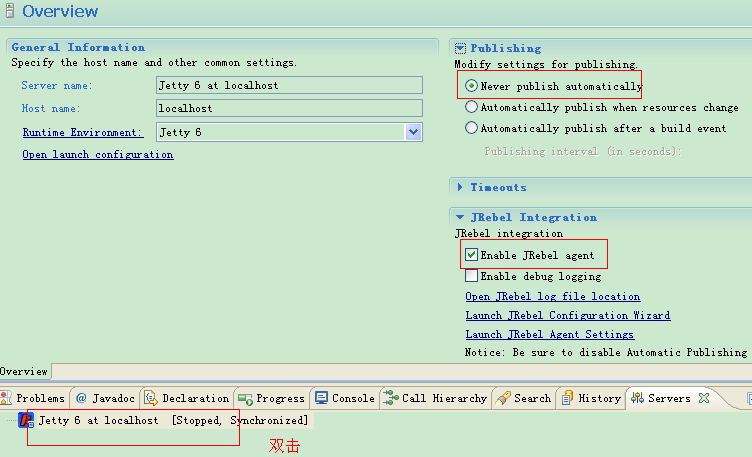752x457 pixels.
Task: Switch to the Declaration tab
Action: [188, 398]
